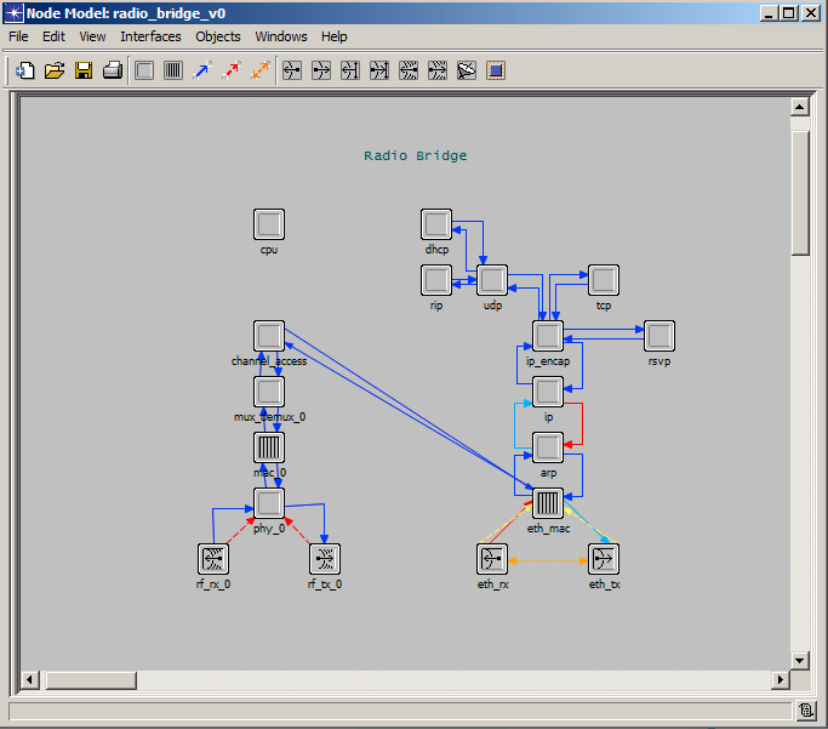
Task: Select the phy_0 processor node
Action: tap(269, 503)
